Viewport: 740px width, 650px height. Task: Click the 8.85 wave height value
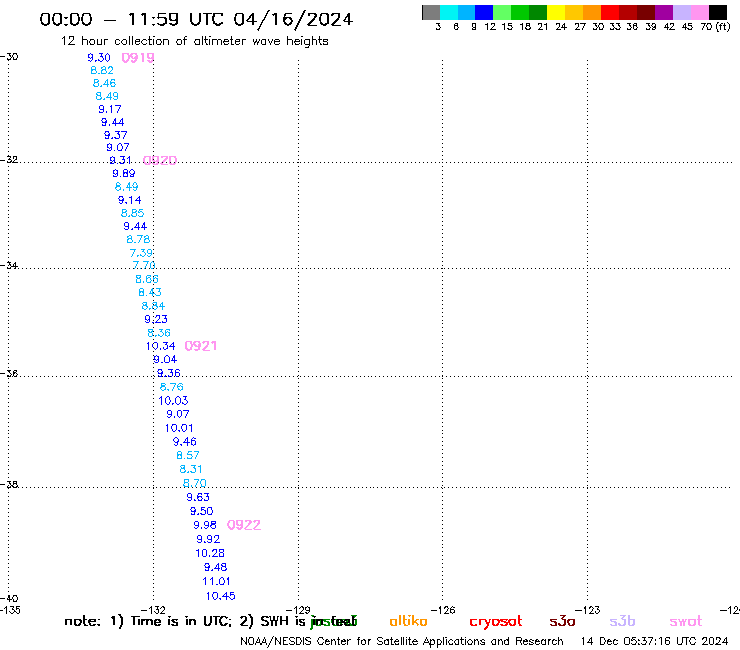pyautogui.click(x=132, y=213)
